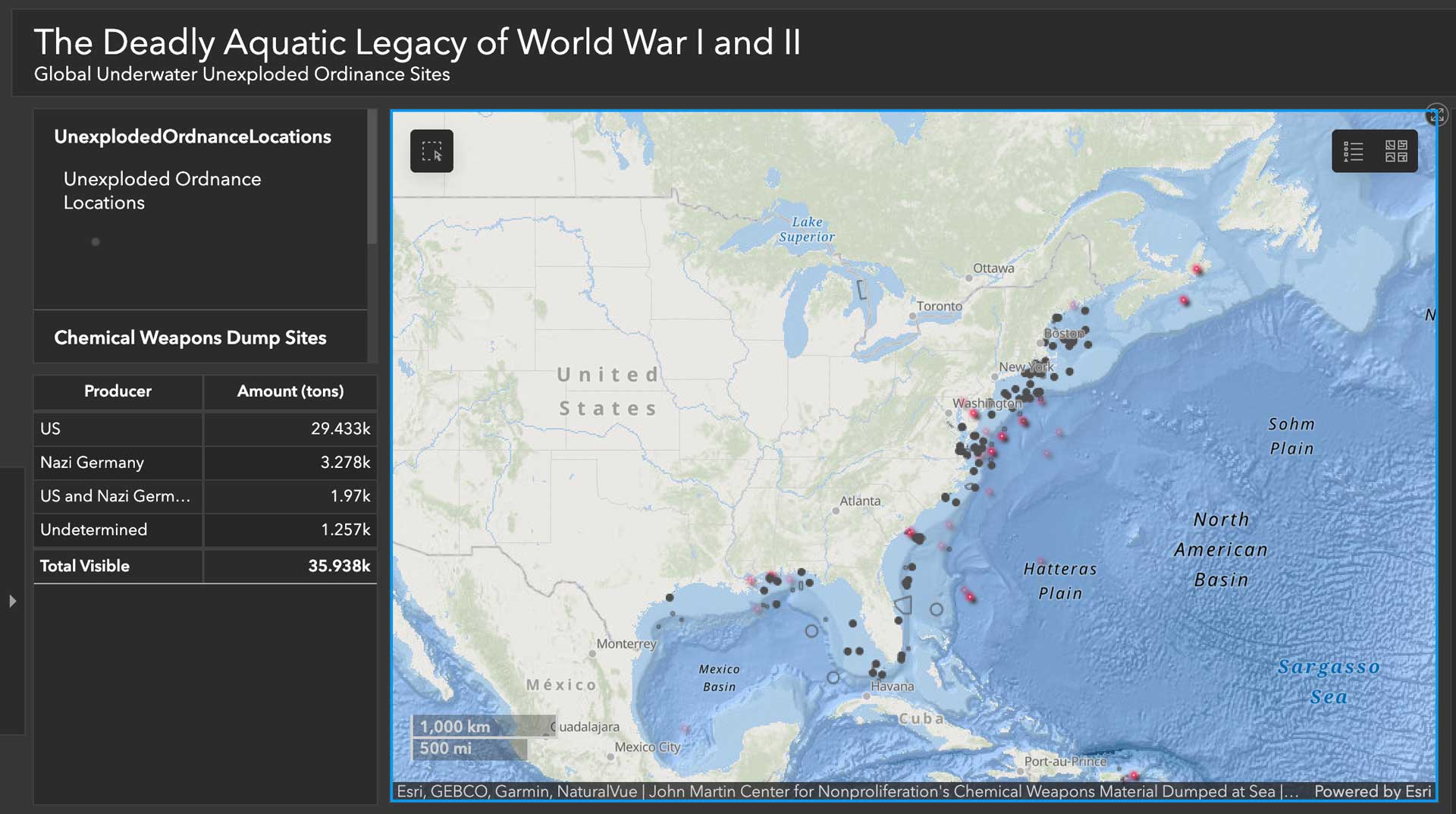Viewport: 1456px width, 814px height.
Task: Click the pink marker near Nova Scotia
Action: [1197, 269]
